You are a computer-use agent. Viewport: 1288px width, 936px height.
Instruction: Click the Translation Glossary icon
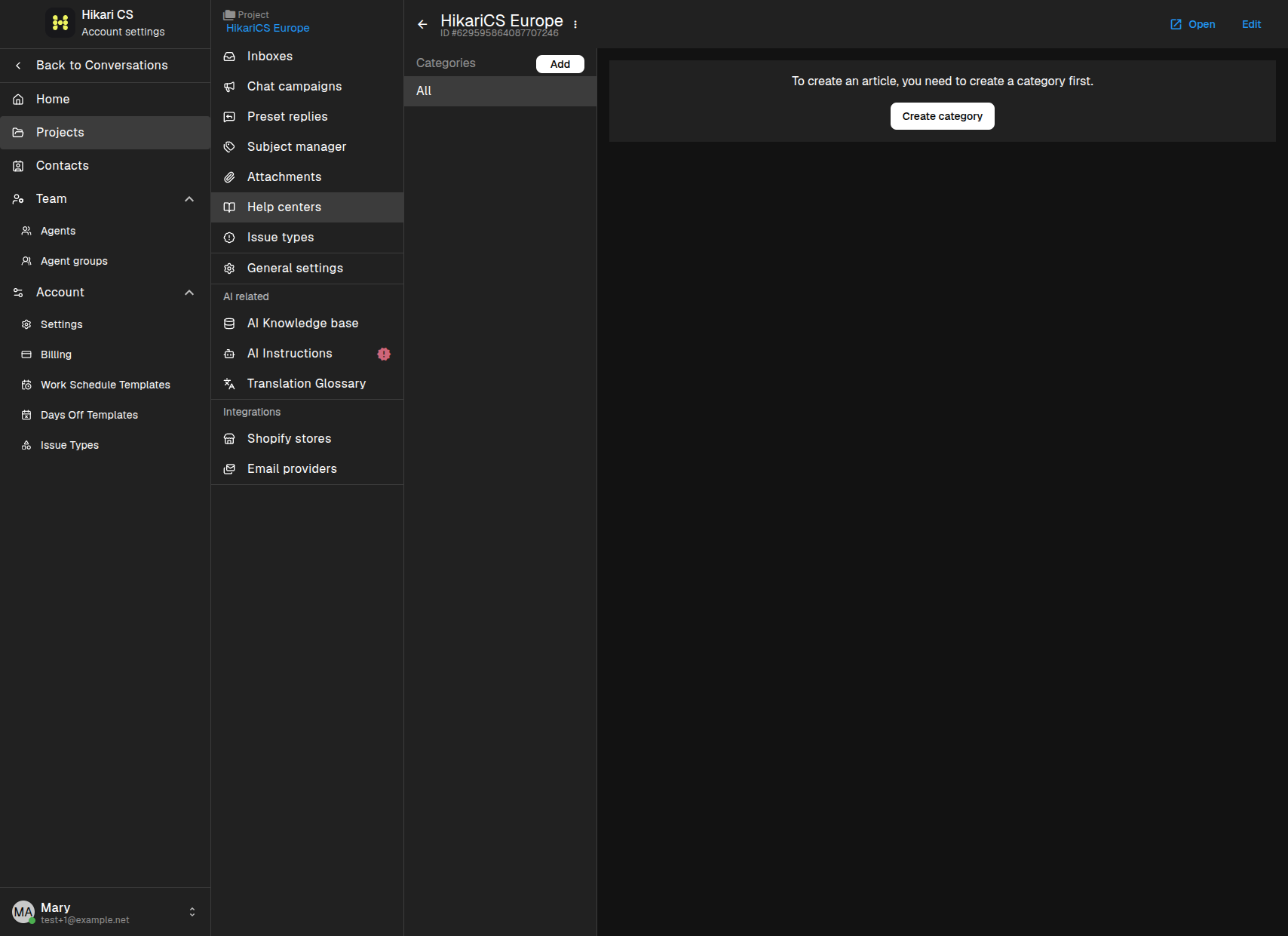(229, 384)
